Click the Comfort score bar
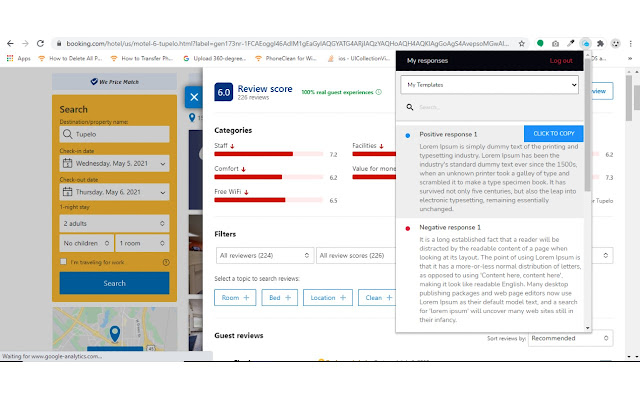The image size is (640, 400). tap(269, 177)
